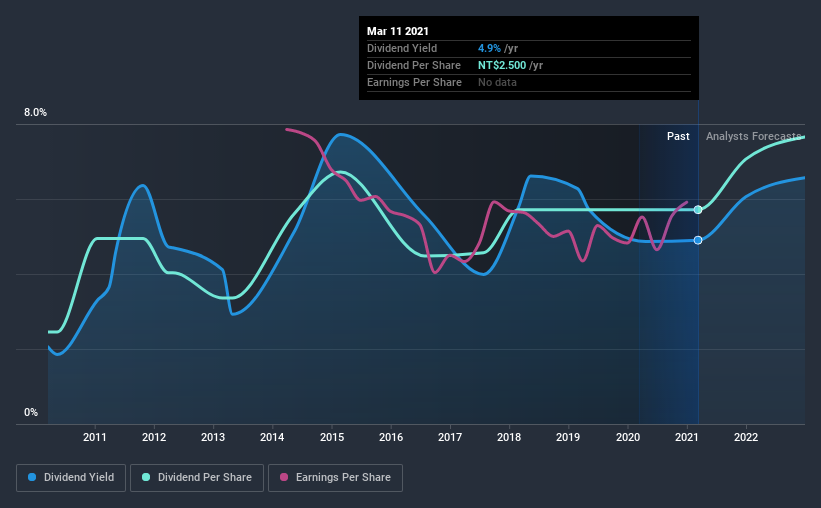Click the 2013 x-axis label
The width and height of the screenshot is (821, 508).
click(x=213, y=437)
